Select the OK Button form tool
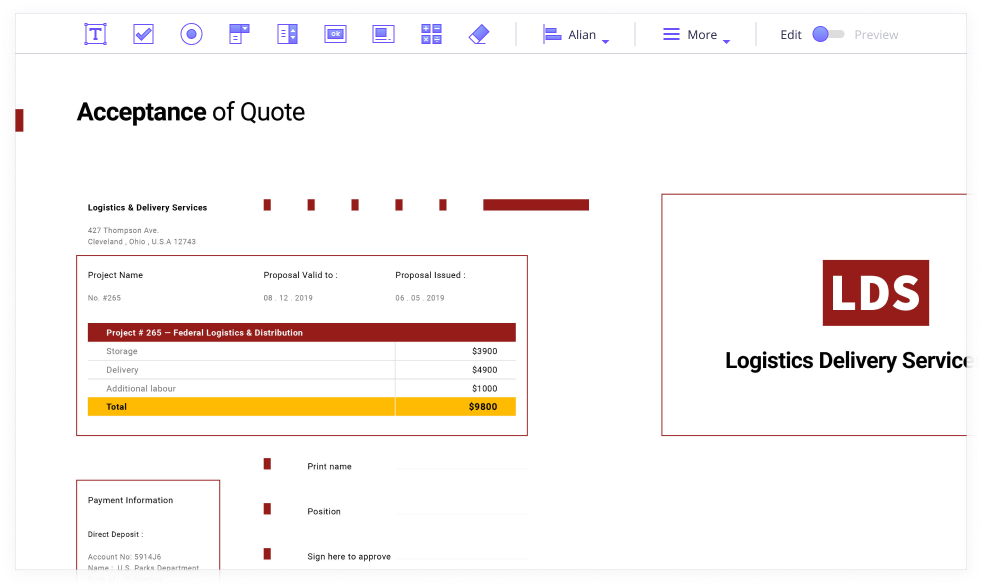 [336, 34]
